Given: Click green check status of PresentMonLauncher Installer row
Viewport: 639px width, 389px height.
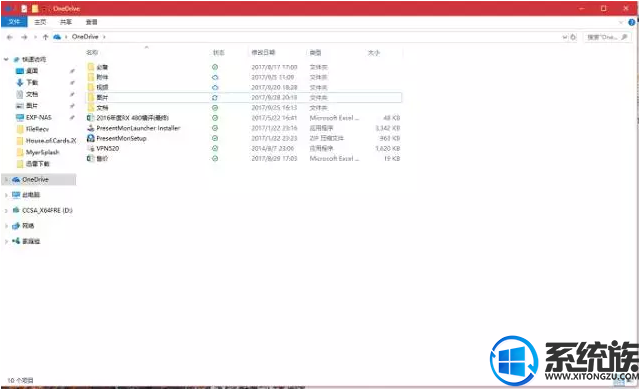Looking at the screenshot, I should pyautogui.click(x=215, y=128).
